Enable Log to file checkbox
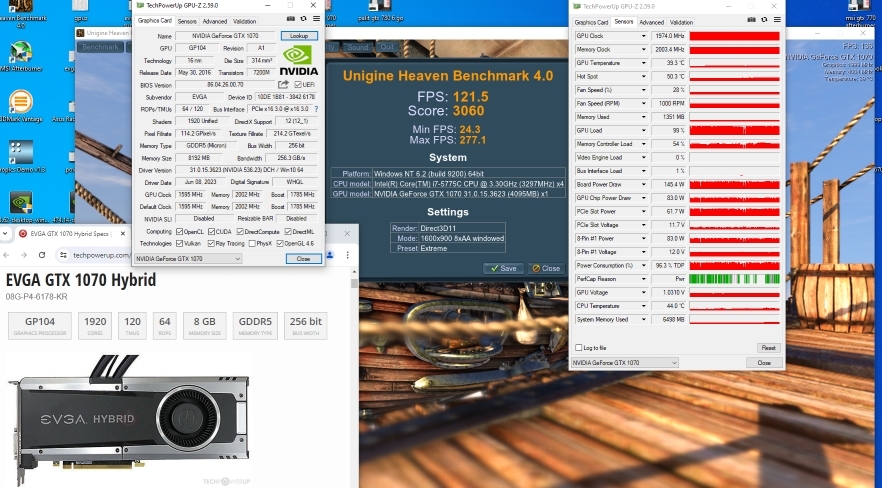The width and height of the screenshot is (882, 488). pyautogui.click(x=578, y=348)
